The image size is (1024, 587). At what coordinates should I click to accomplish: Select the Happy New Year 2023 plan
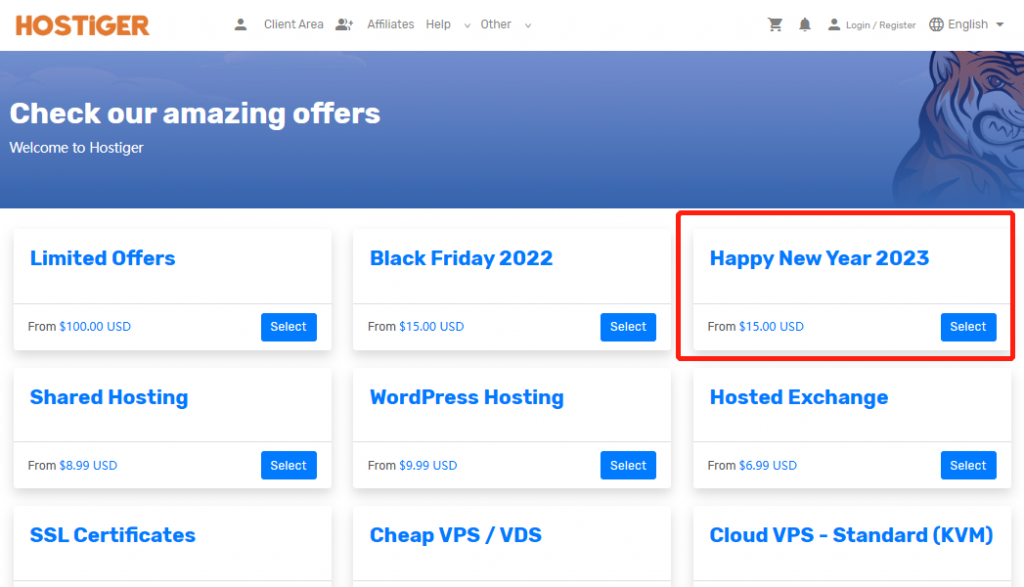[968, 327]
